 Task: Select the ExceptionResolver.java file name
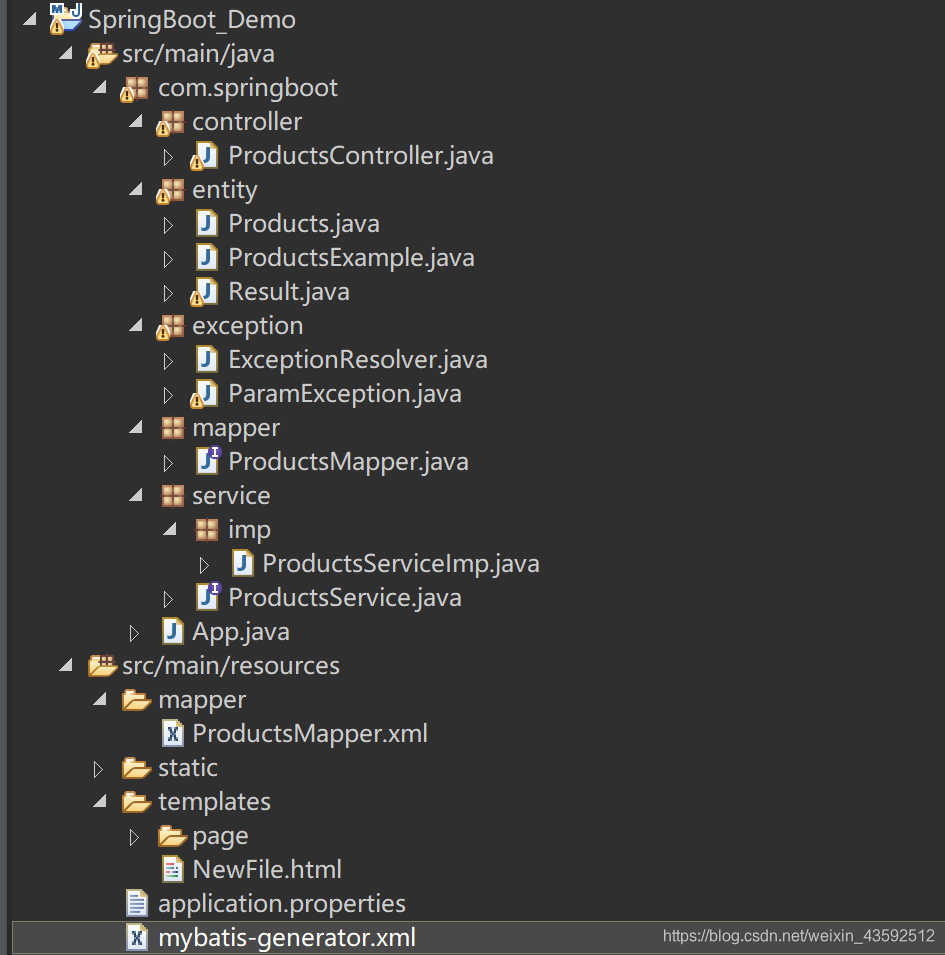(x=358, y=360)
